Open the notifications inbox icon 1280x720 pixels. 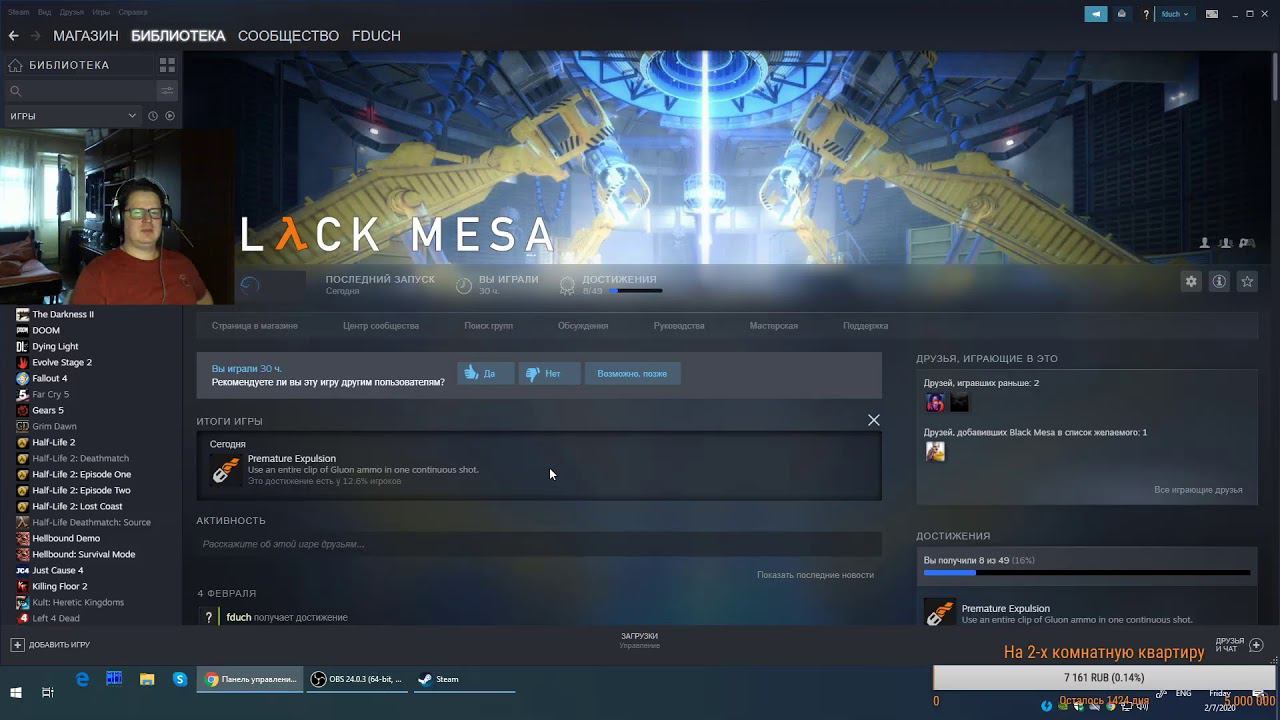1121,14
